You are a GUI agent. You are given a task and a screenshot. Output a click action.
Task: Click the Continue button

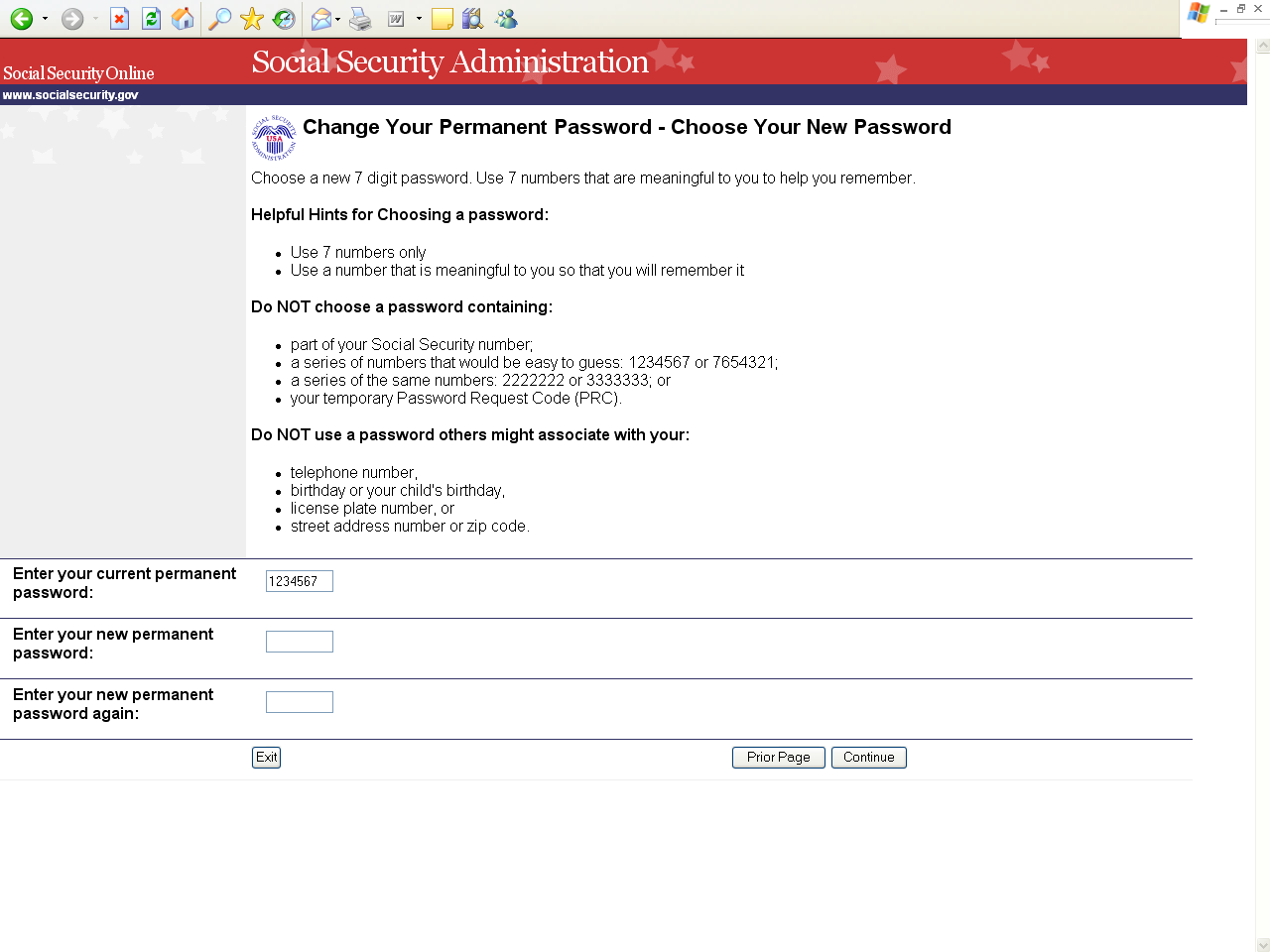pyautogui.click(x=869, y=758)
